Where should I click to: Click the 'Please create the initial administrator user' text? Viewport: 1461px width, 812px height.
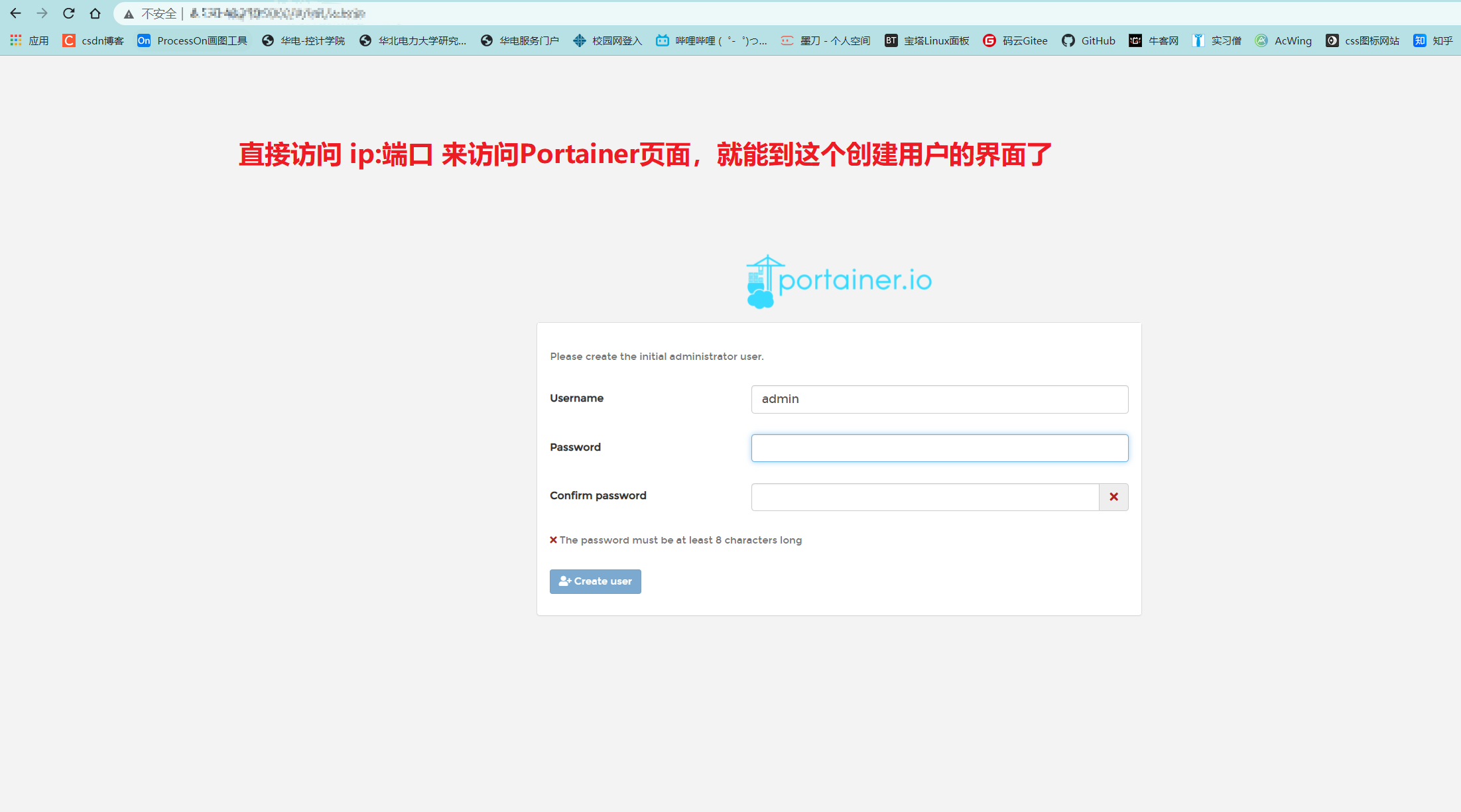tap(657, 357)
